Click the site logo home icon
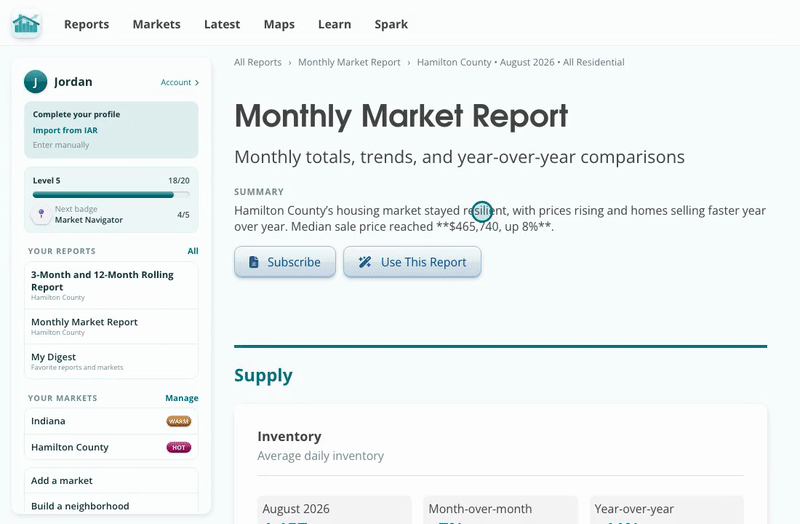Screen dimensions: 800x524 (x=26, y=24)
